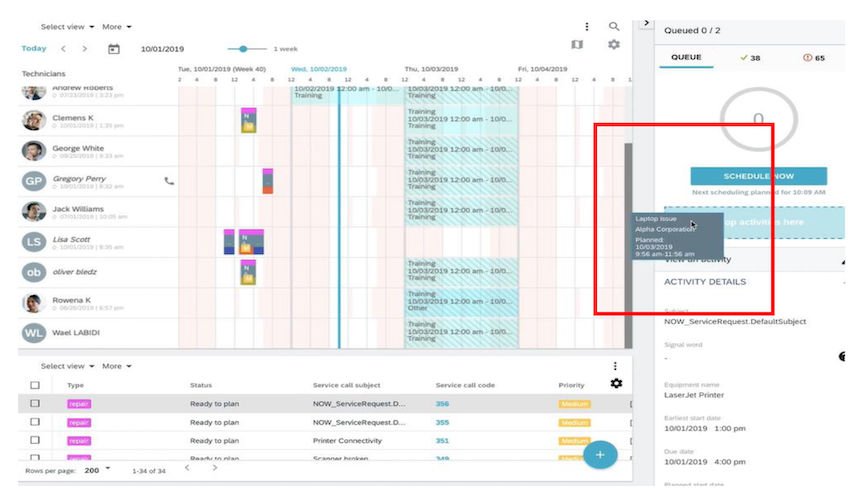
Task: Toggle the select-all checkbox in table header
Action: pos(35,385)
